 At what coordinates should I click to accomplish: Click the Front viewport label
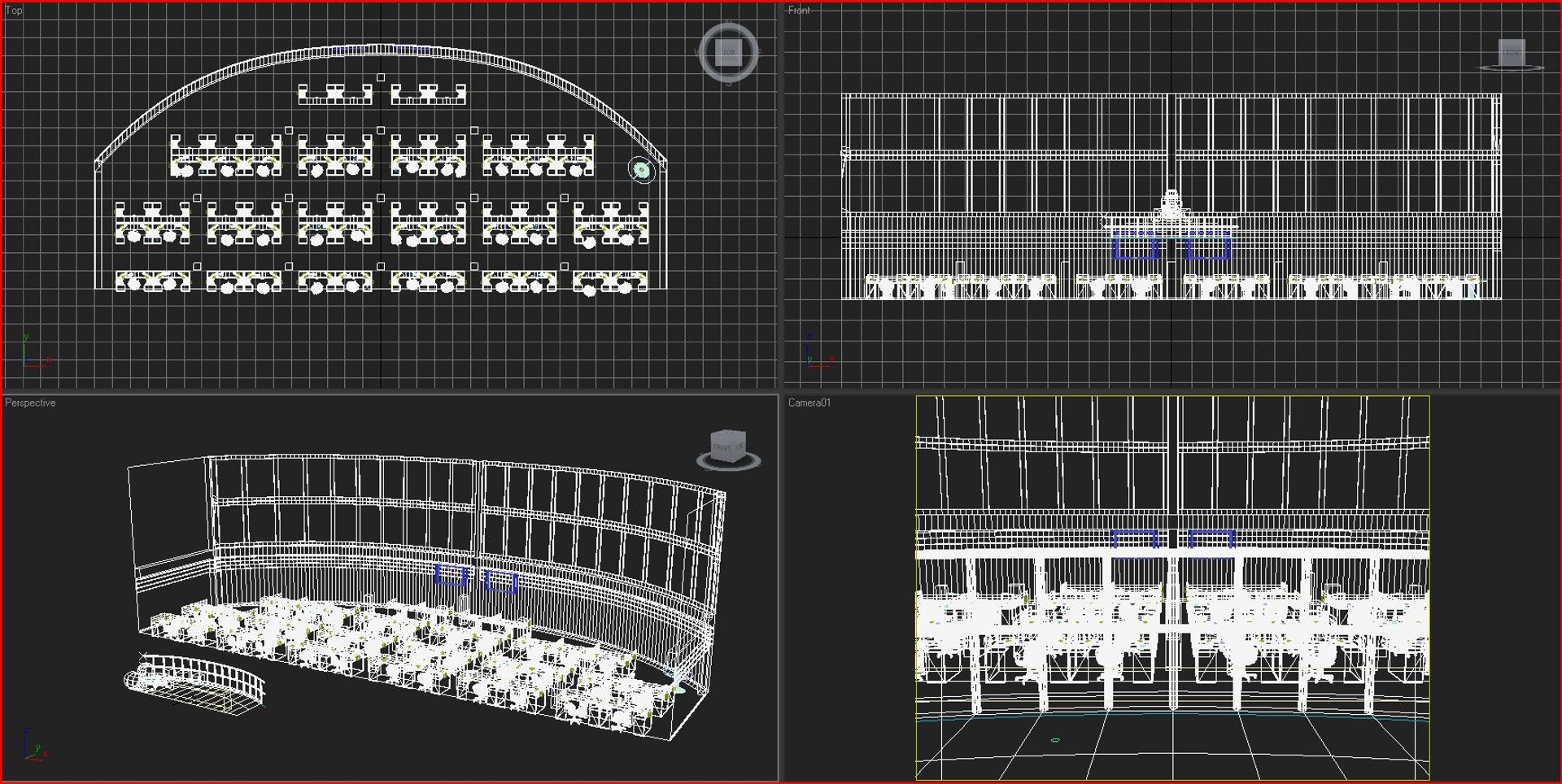[799, 11]
